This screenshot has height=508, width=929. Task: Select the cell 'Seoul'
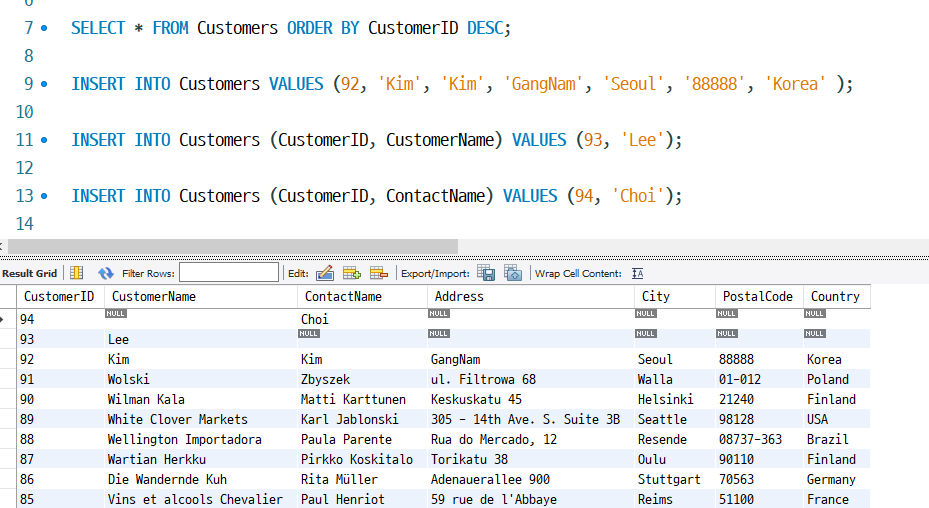(x=674, y=359)
